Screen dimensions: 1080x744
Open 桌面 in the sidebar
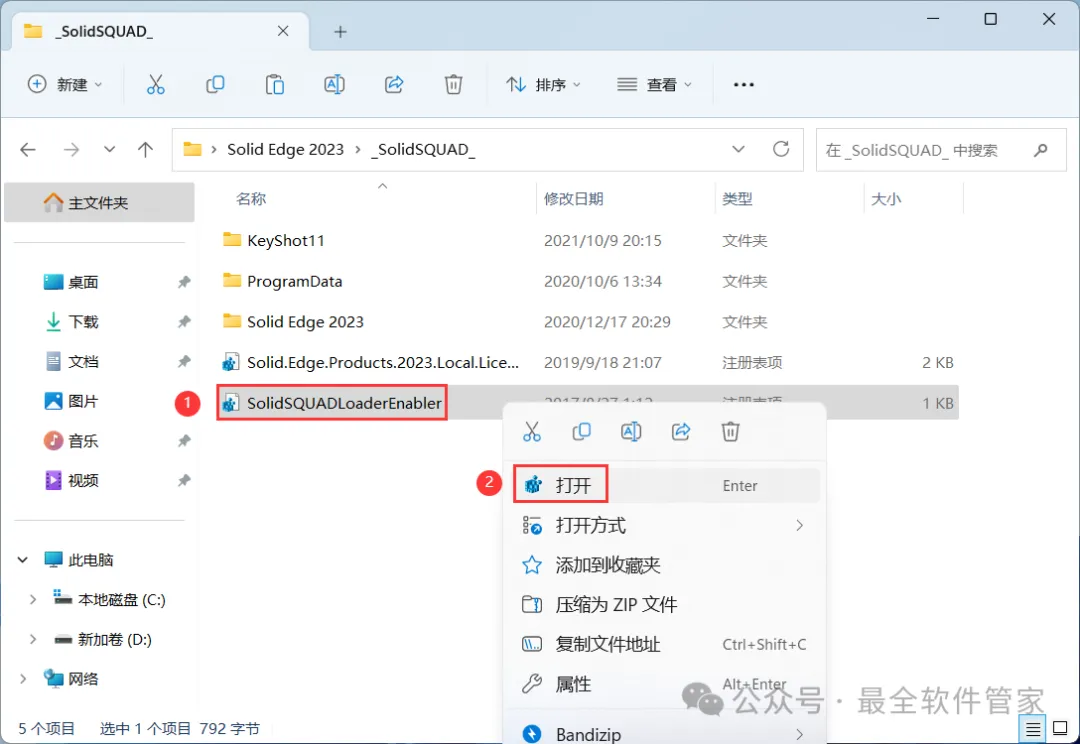[x=83, y=282]
